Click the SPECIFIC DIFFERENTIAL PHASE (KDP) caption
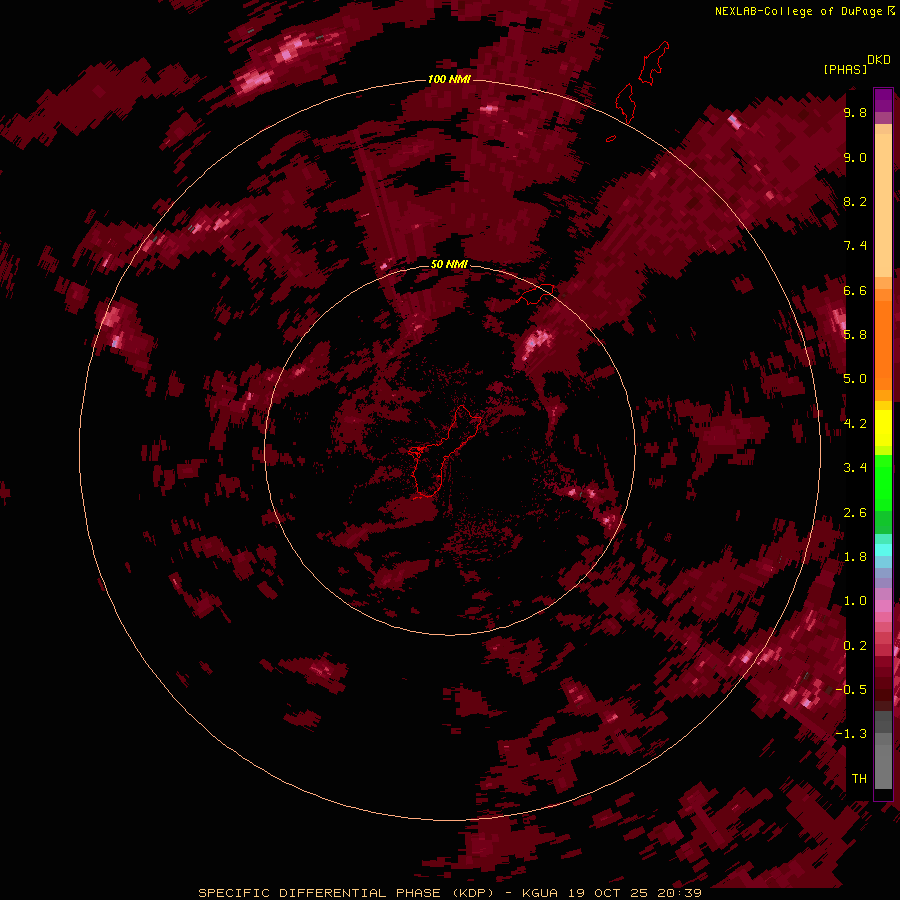900x900 pixels. [346, 893]
